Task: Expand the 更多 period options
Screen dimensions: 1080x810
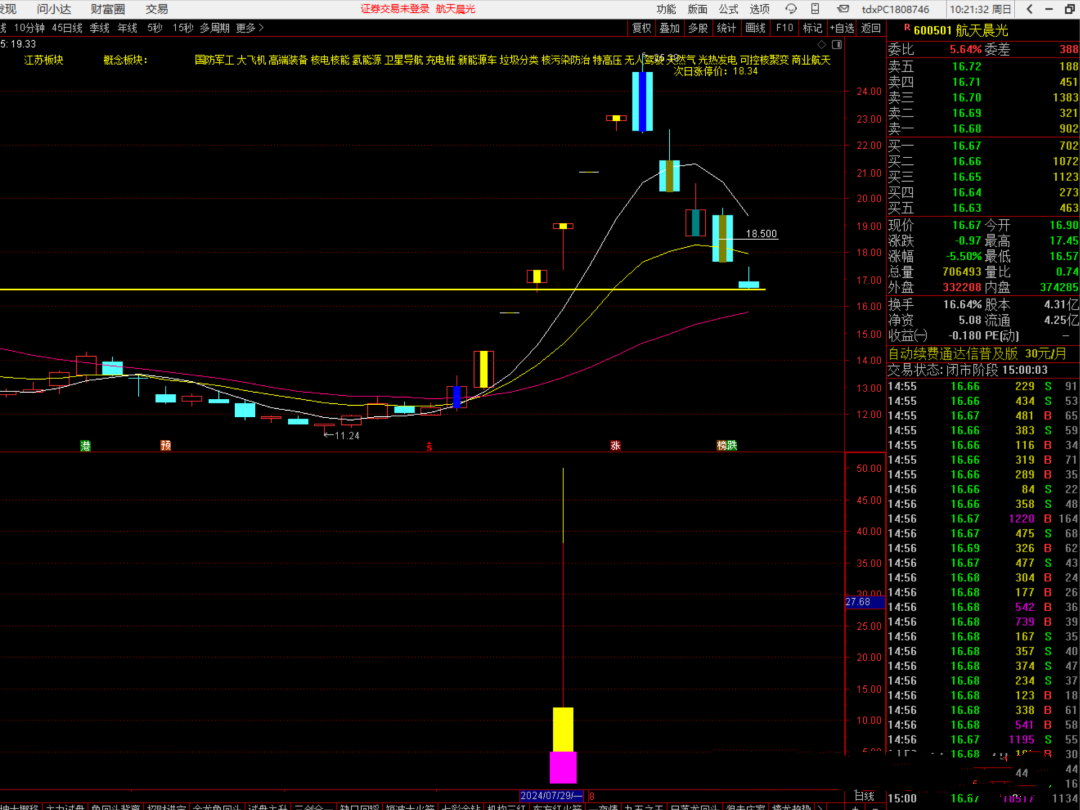Action: [247, 28]
